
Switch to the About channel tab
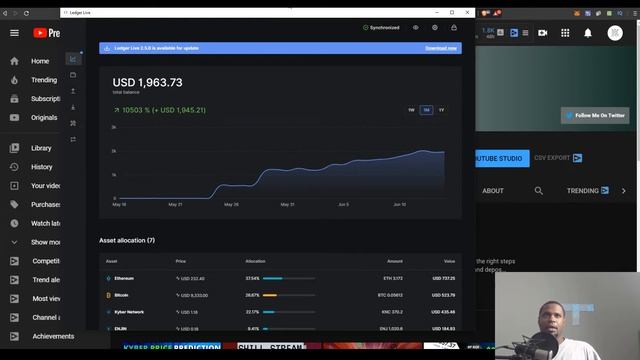tap(493, 191)
